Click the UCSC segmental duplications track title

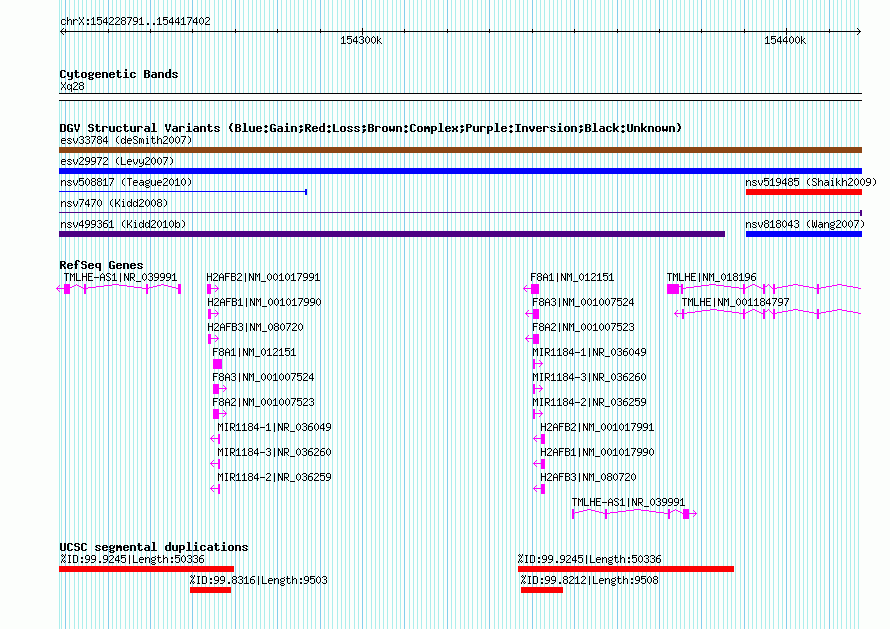(153, 547)
